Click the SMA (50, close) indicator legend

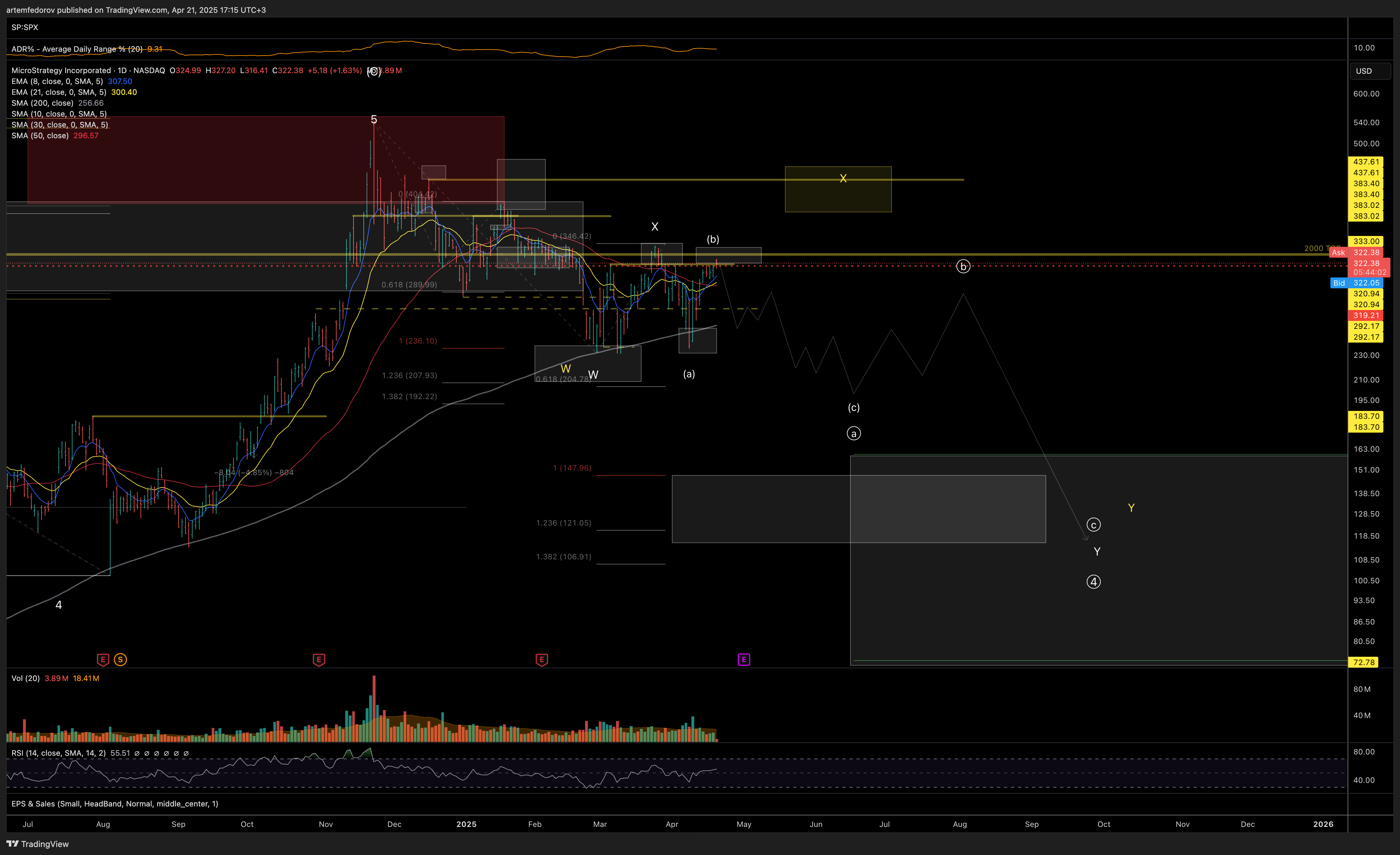(x=40, y=135)
